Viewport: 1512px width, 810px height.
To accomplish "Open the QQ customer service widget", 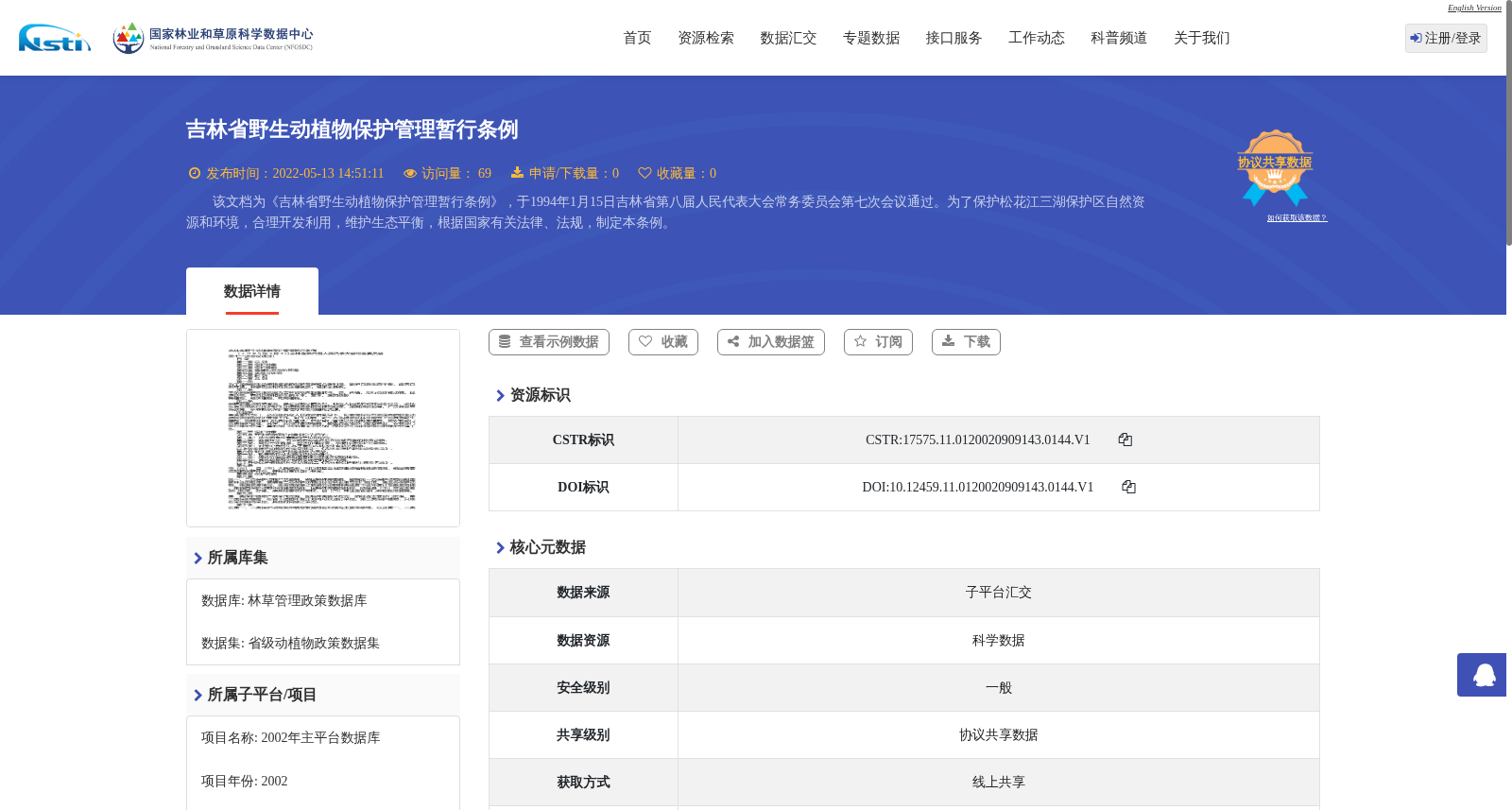I will coord(1482,675).
